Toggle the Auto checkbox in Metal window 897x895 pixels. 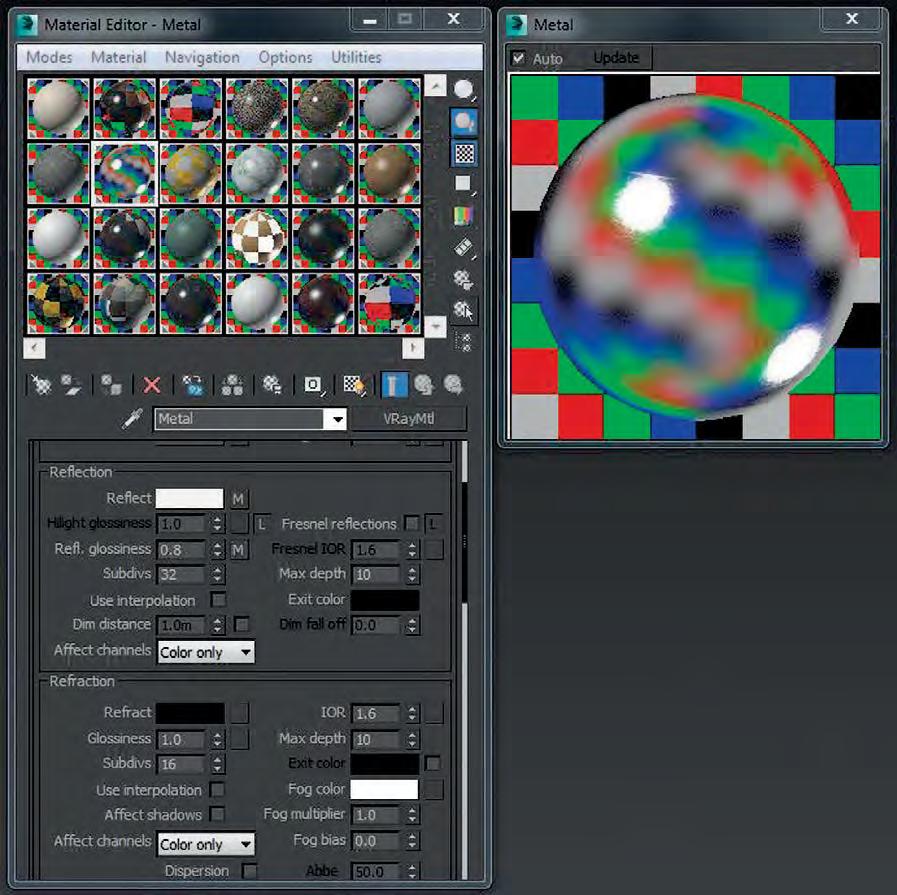tap(518, 58)
